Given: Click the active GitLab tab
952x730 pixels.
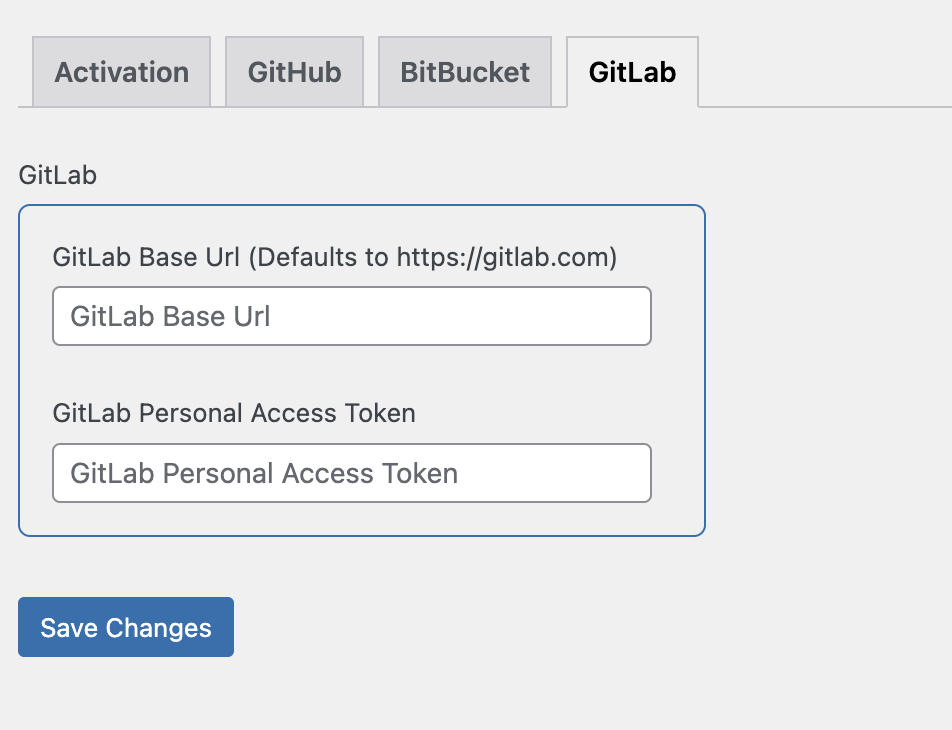Looking at the screenshot, I should [632, 71].
